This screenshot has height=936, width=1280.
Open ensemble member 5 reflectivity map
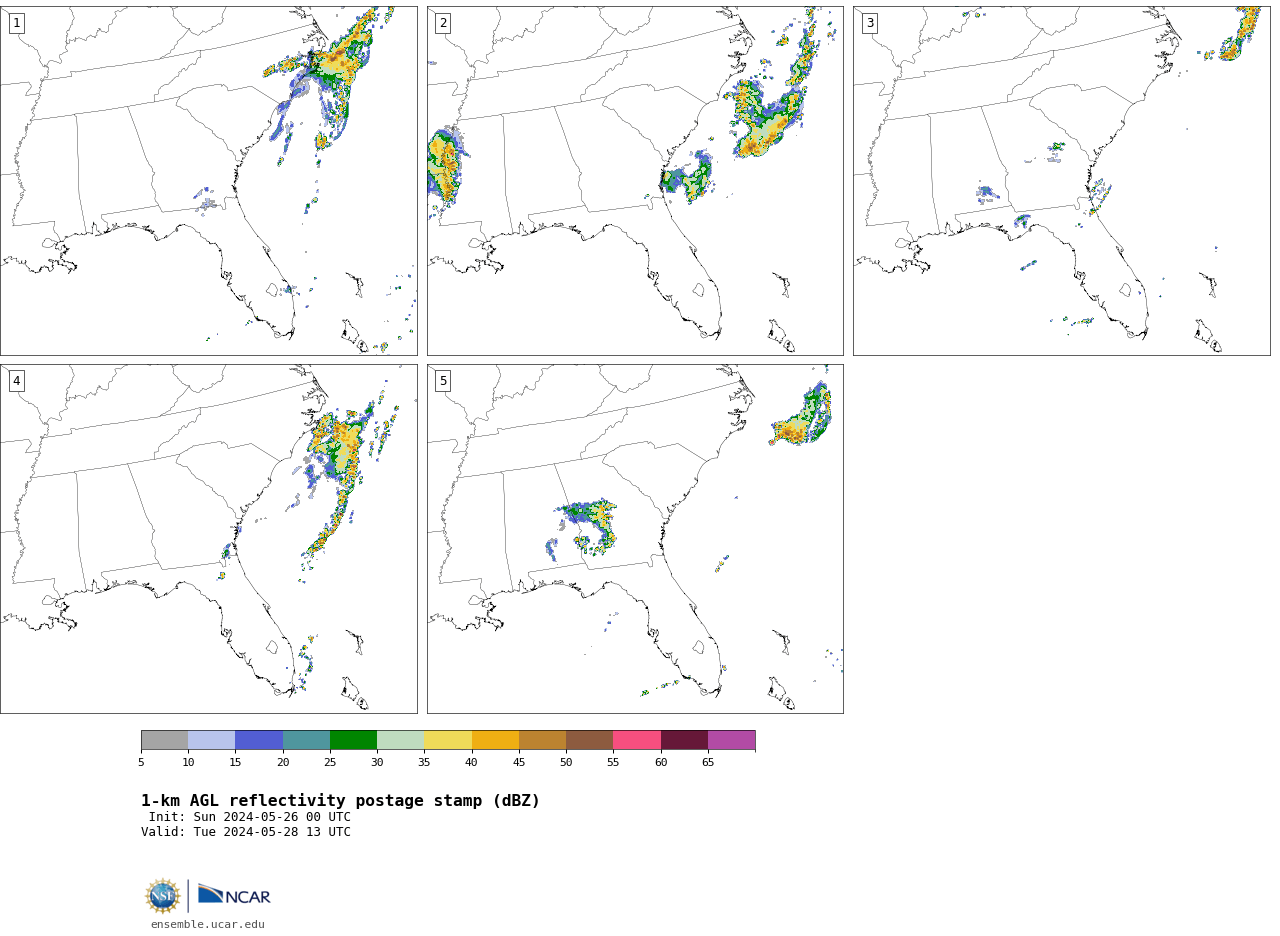coord(635,539)
